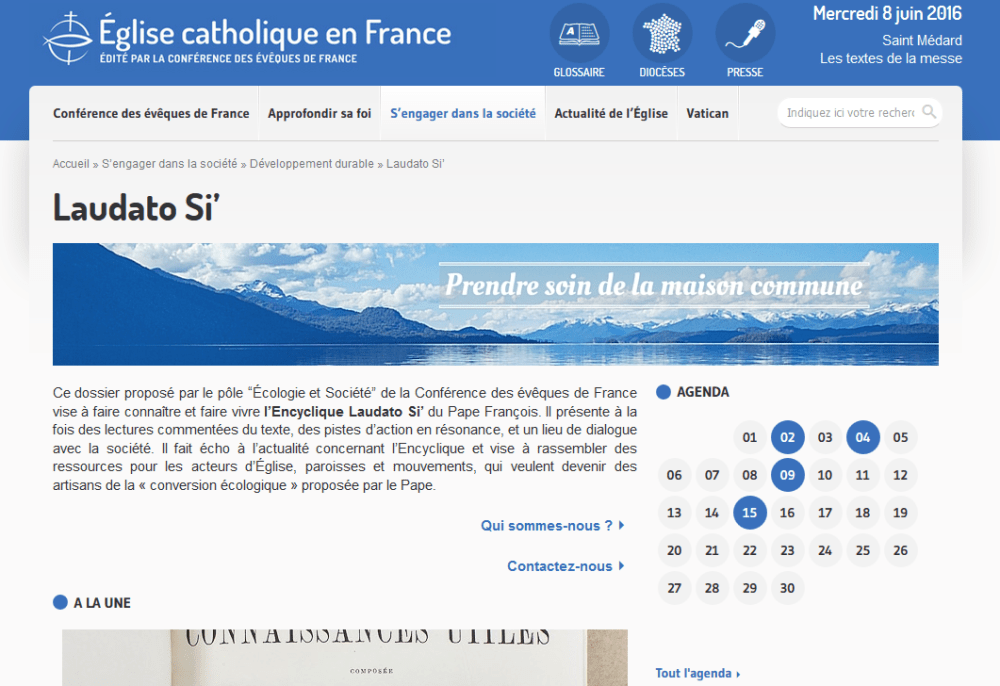This screenshot has height=686, width=1000.
Task: Open the Actualité de l'Église menu
Action: 611,113
